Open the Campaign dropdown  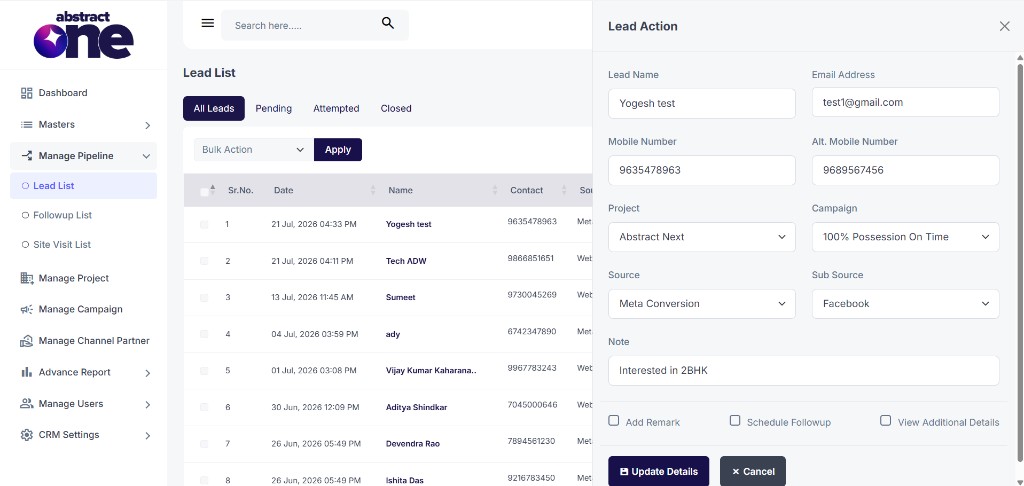pyautogui.click(x=906, y=237)
